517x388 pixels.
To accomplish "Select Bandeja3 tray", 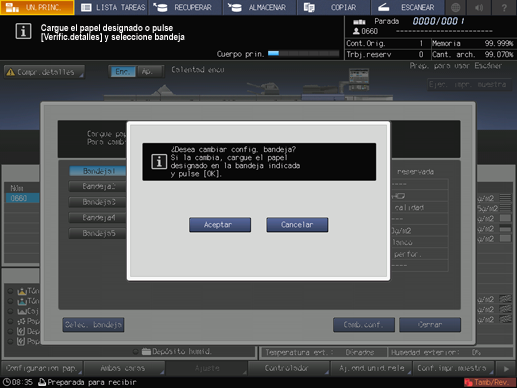I will click(x=98, y=202).
